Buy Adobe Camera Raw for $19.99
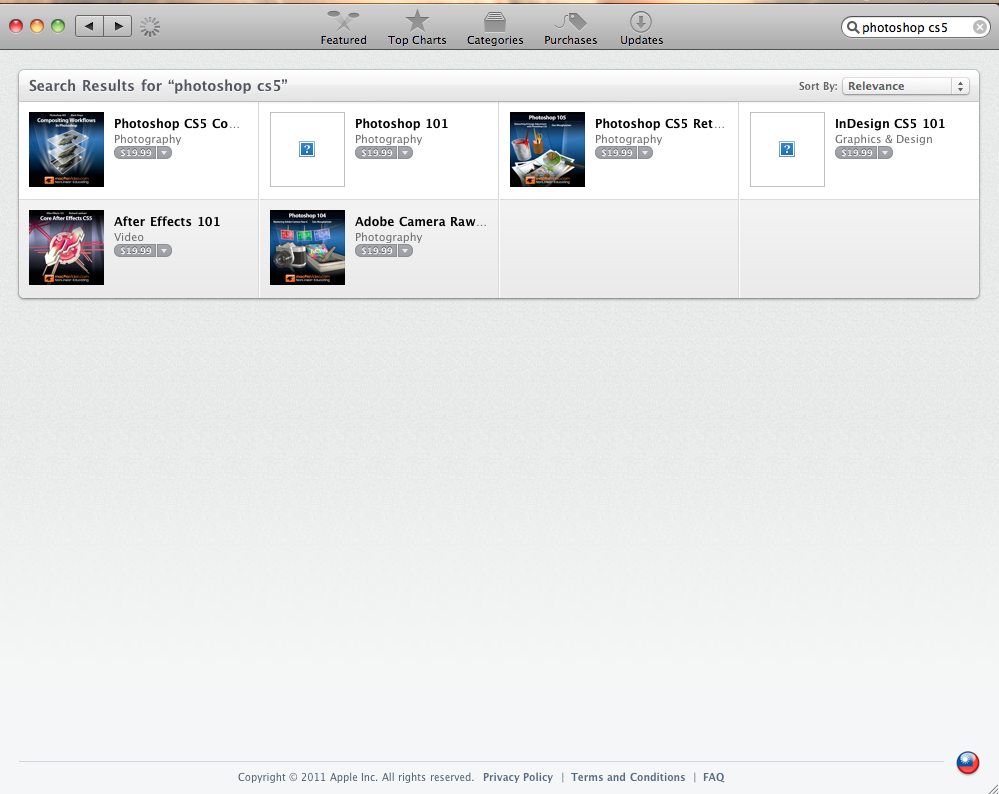This screenshot has width=999, height=794. [376, 251]
